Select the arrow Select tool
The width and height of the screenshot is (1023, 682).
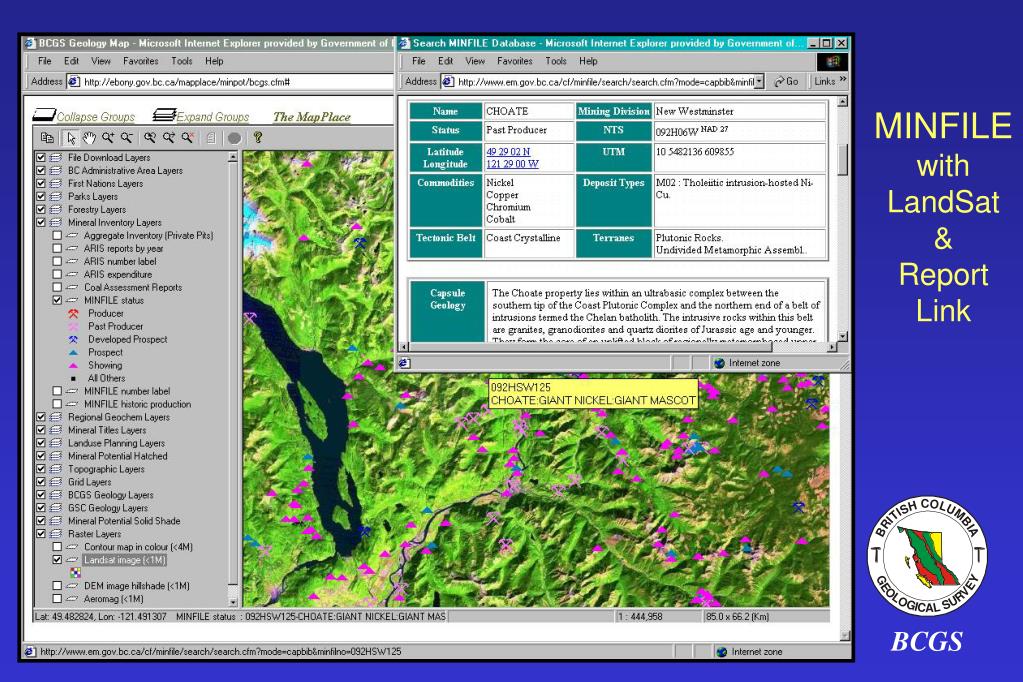click(71, 138)
